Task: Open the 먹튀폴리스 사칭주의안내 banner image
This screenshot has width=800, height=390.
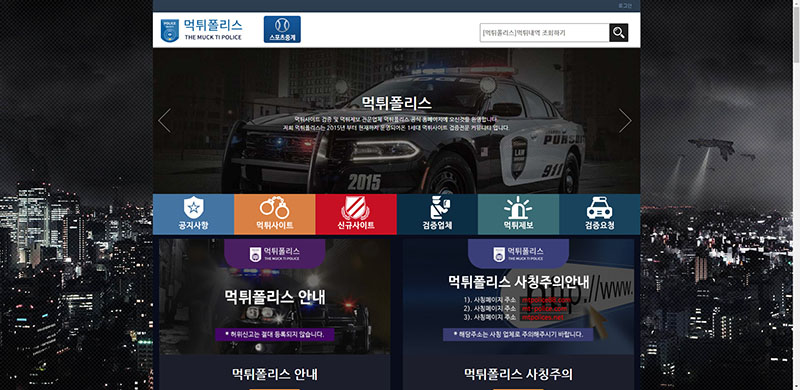Action: (518, 297)
